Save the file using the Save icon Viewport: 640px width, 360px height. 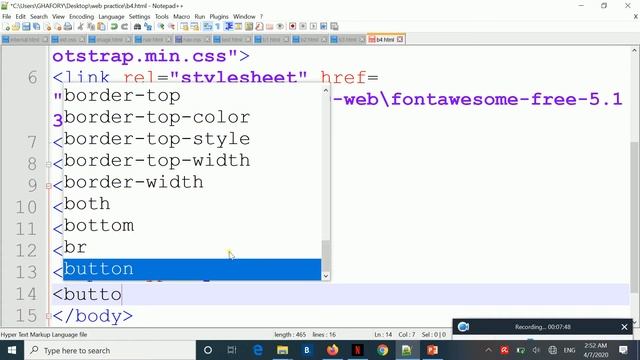(x=26, y=27)
